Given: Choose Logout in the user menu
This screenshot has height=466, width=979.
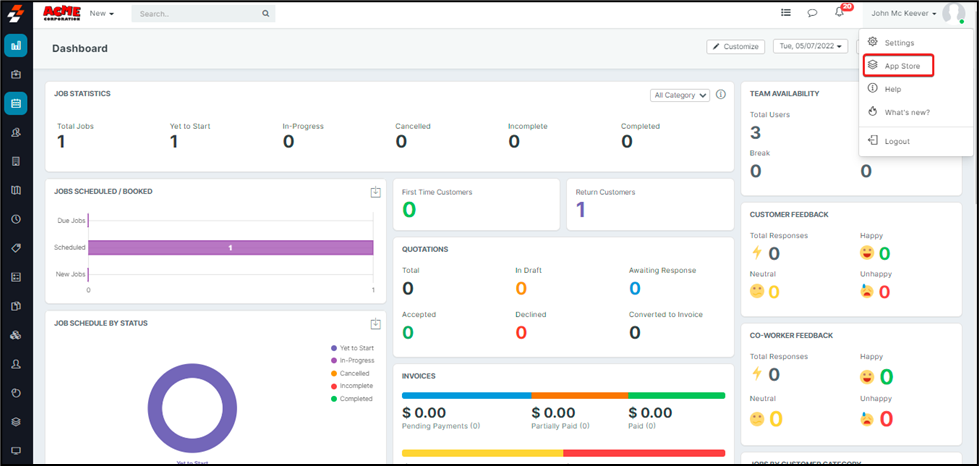Looking at the screenshot, I should click(896, 141).
